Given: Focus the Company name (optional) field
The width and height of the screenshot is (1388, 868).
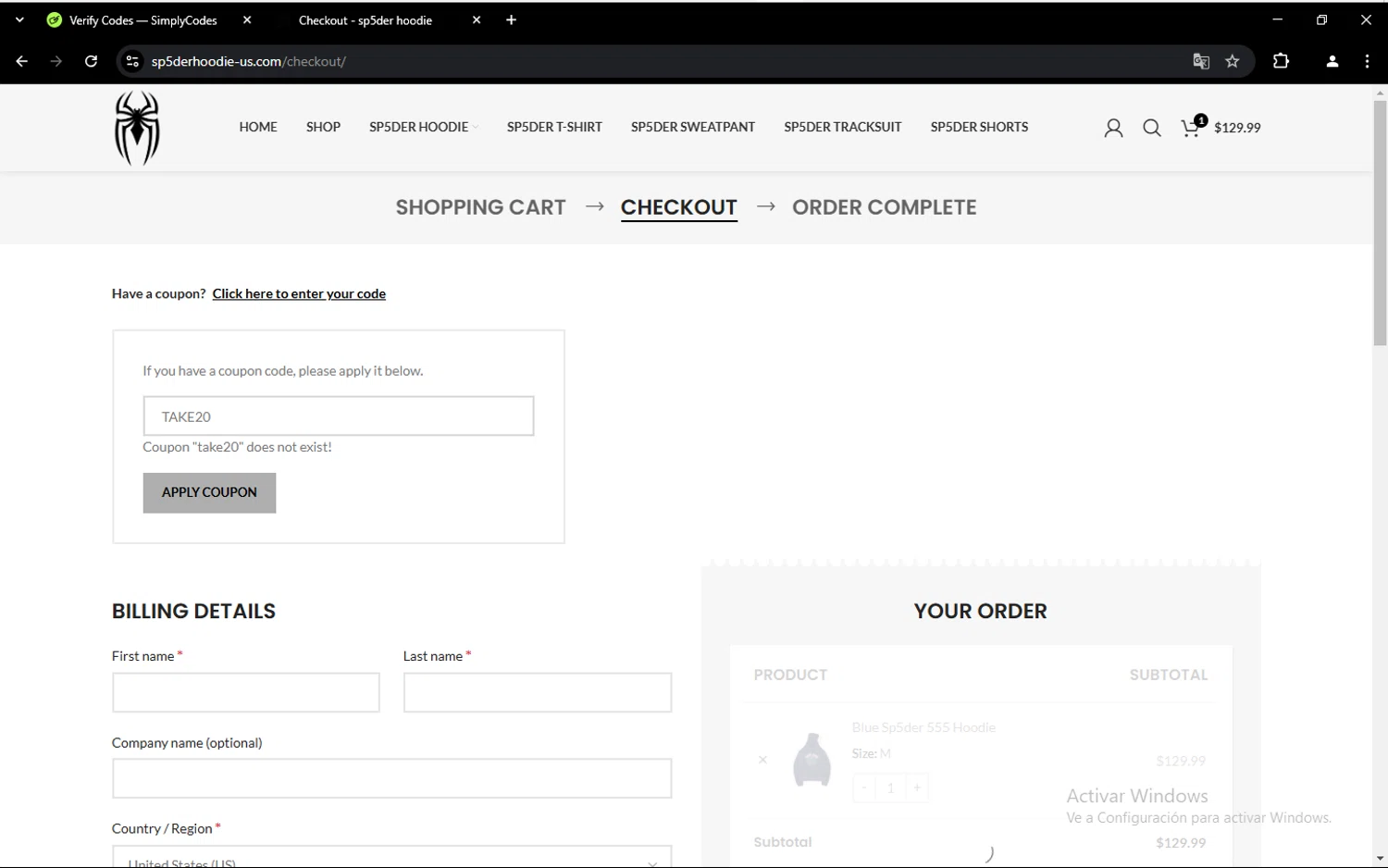Looking at the screenshot, I should click(392, 778).
